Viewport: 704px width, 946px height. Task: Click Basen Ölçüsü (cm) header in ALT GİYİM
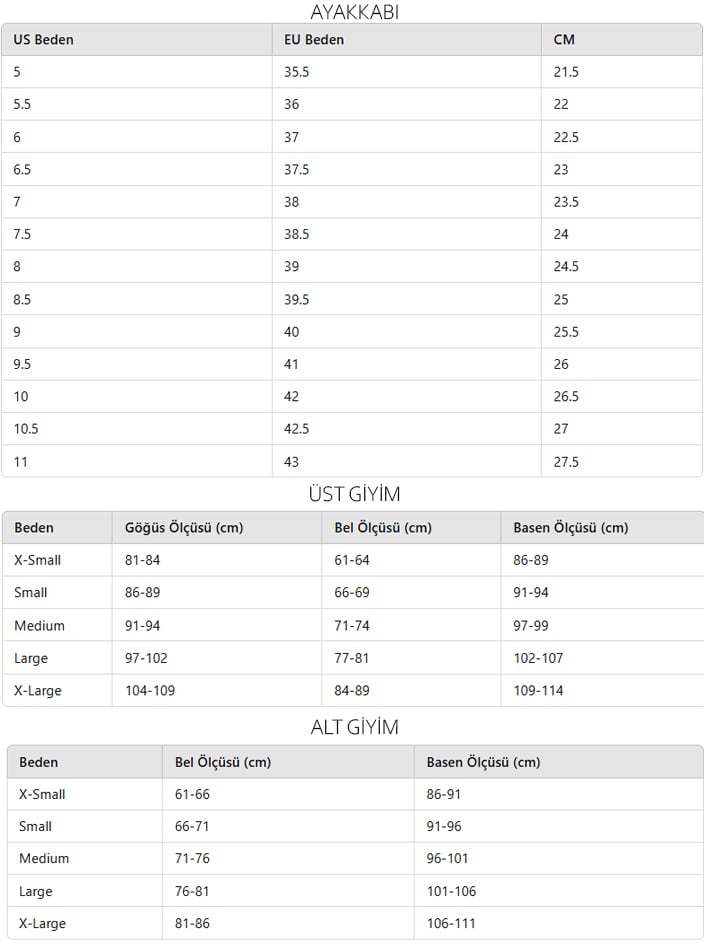click(559, 762)
